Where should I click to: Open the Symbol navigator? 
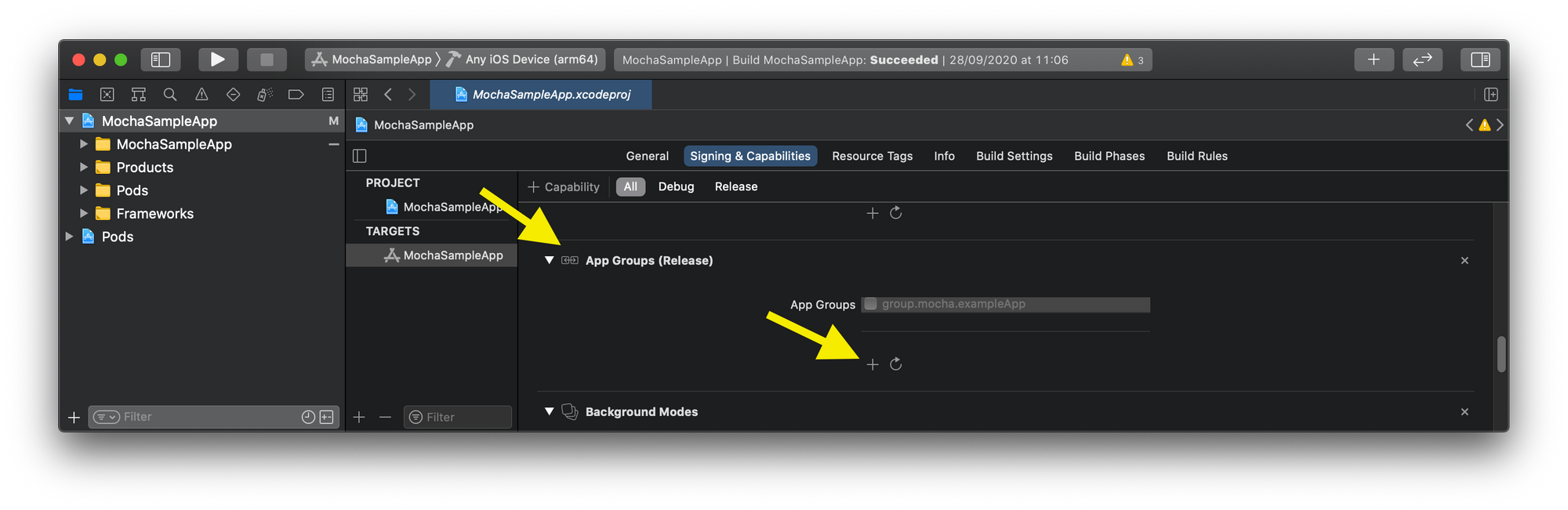139,95
